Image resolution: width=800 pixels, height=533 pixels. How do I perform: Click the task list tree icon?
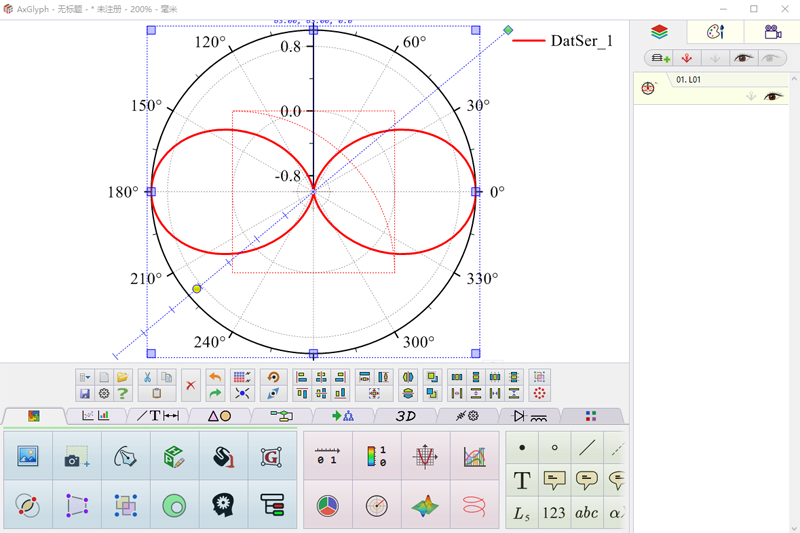272,505
